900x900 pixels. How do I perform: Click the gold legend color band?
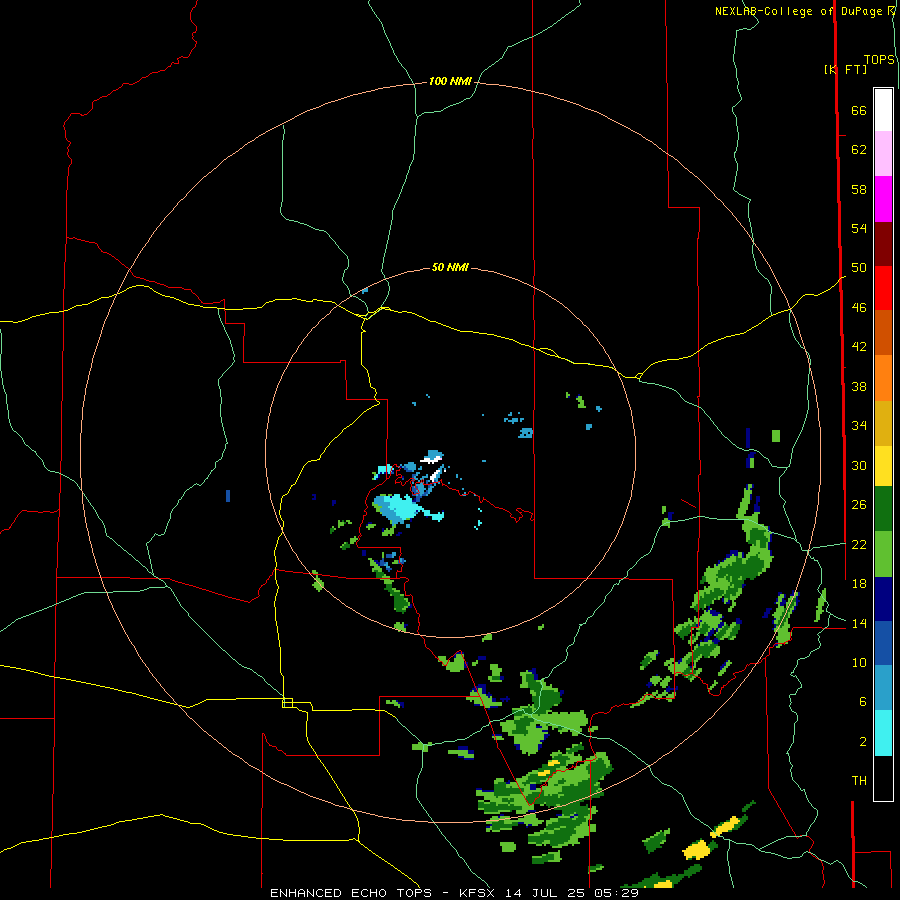(x=883, y=423)
